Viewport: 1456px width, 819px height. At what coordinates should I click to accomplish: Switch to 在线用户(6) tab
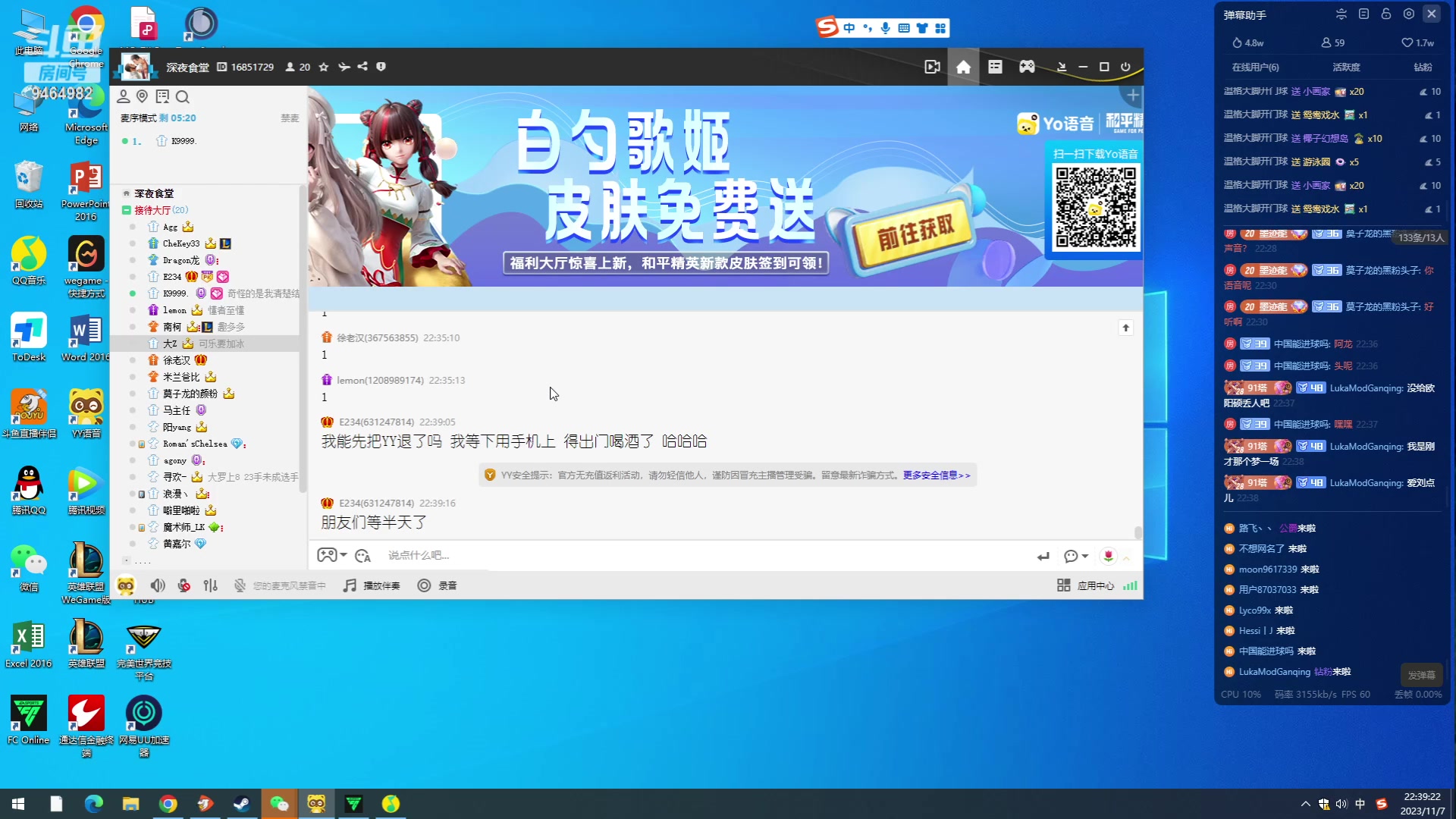1255,67
